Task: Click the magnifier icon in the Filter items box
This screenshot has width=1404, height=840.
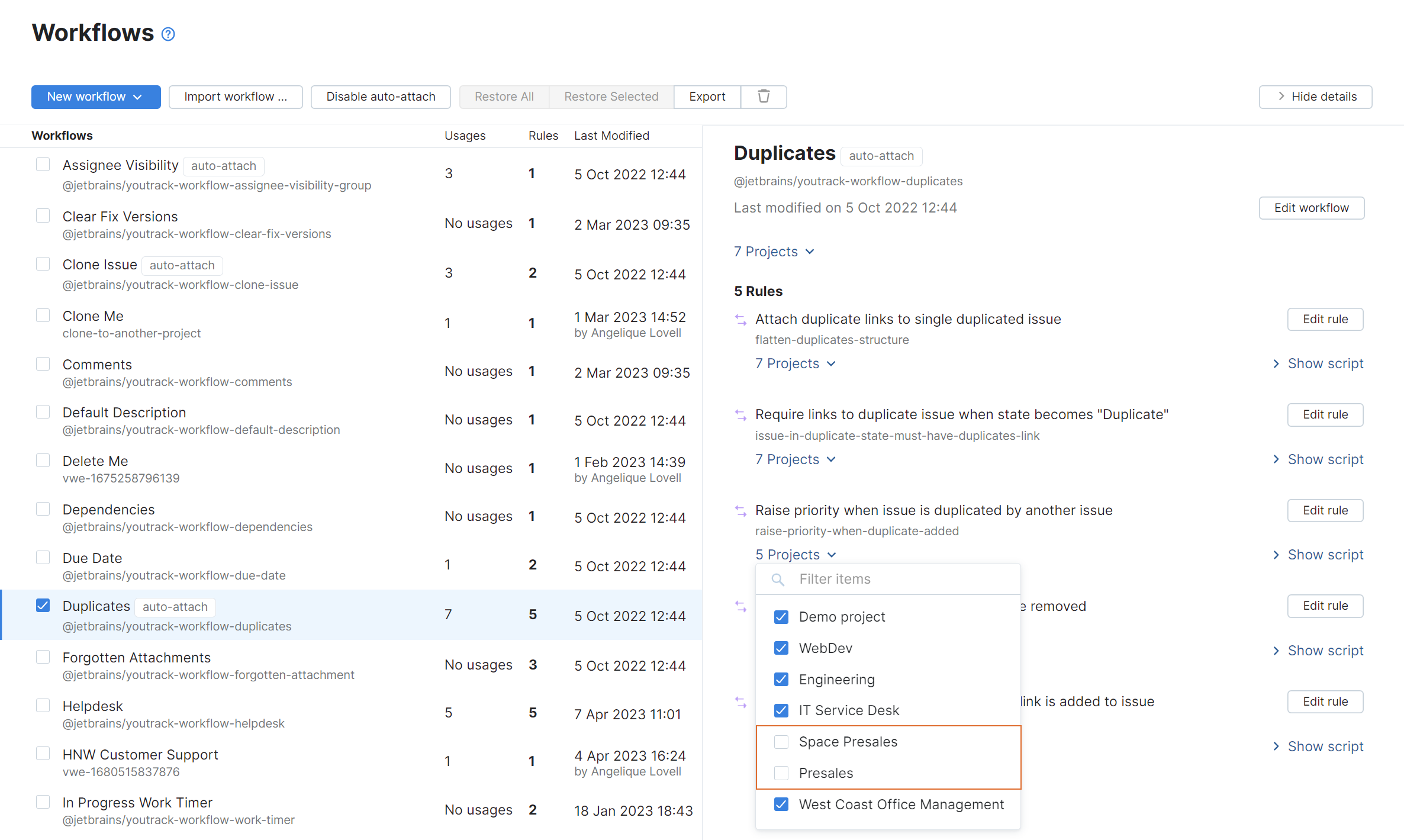Action: [x=778, y=579]
